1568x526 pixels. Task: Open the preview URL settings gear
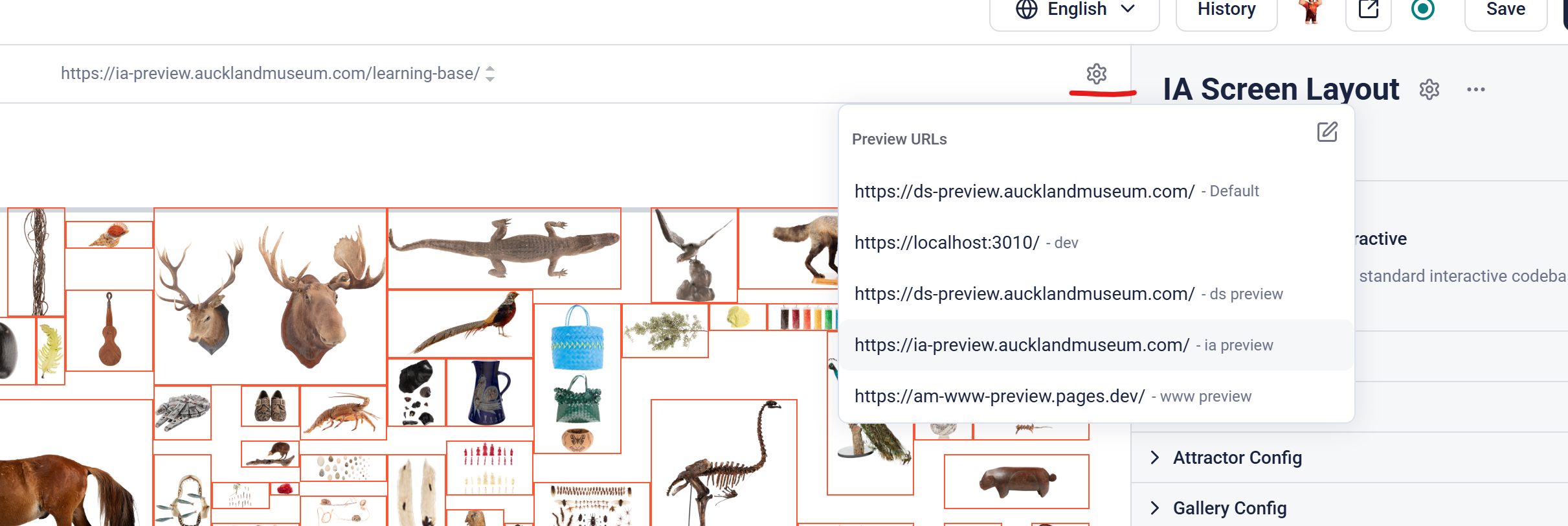click(1096, 74)
